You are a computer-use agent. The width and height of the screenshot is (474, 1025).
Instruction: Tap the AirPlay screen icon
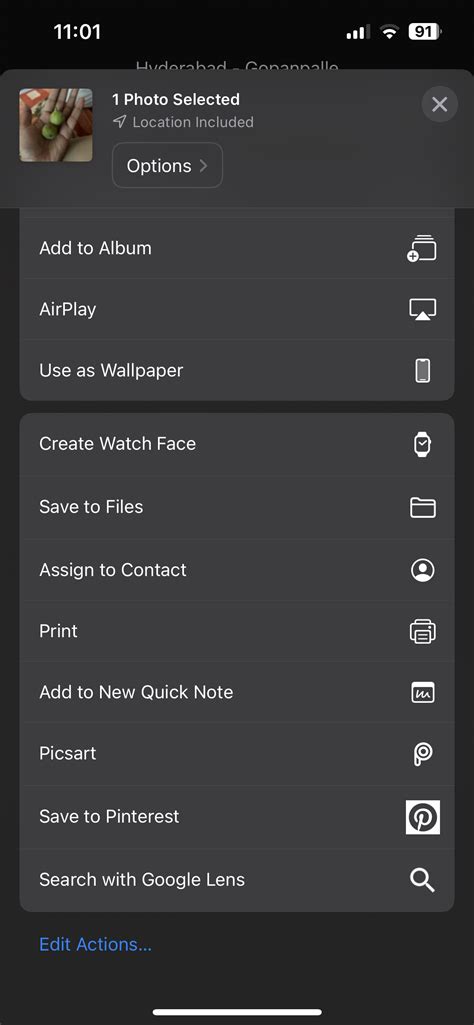(422, 309)
